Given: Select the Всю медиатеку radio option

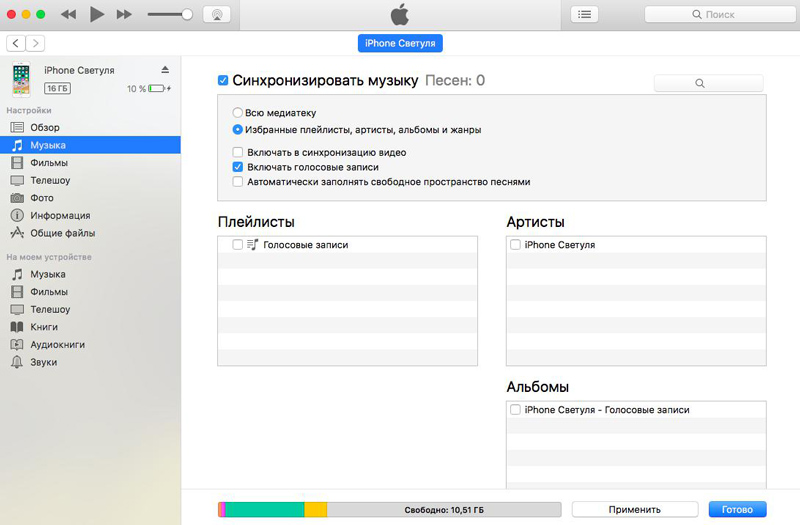Looking at the screenshot, I should coord(237,113).
